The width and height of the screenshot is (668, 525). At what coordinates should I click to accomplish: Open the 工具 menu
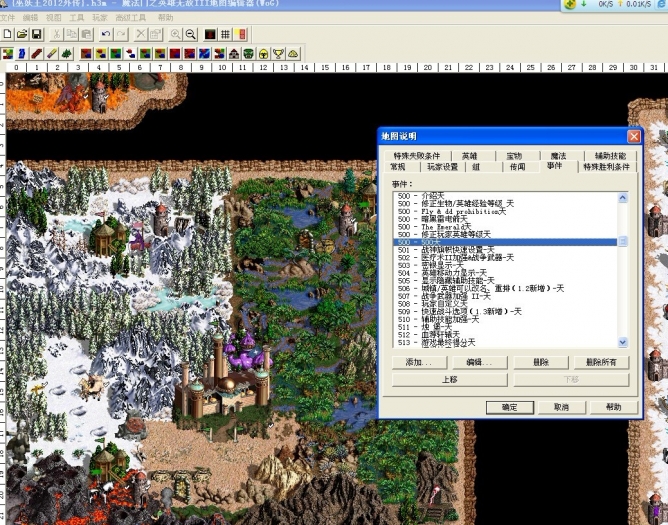coord(77,18)
